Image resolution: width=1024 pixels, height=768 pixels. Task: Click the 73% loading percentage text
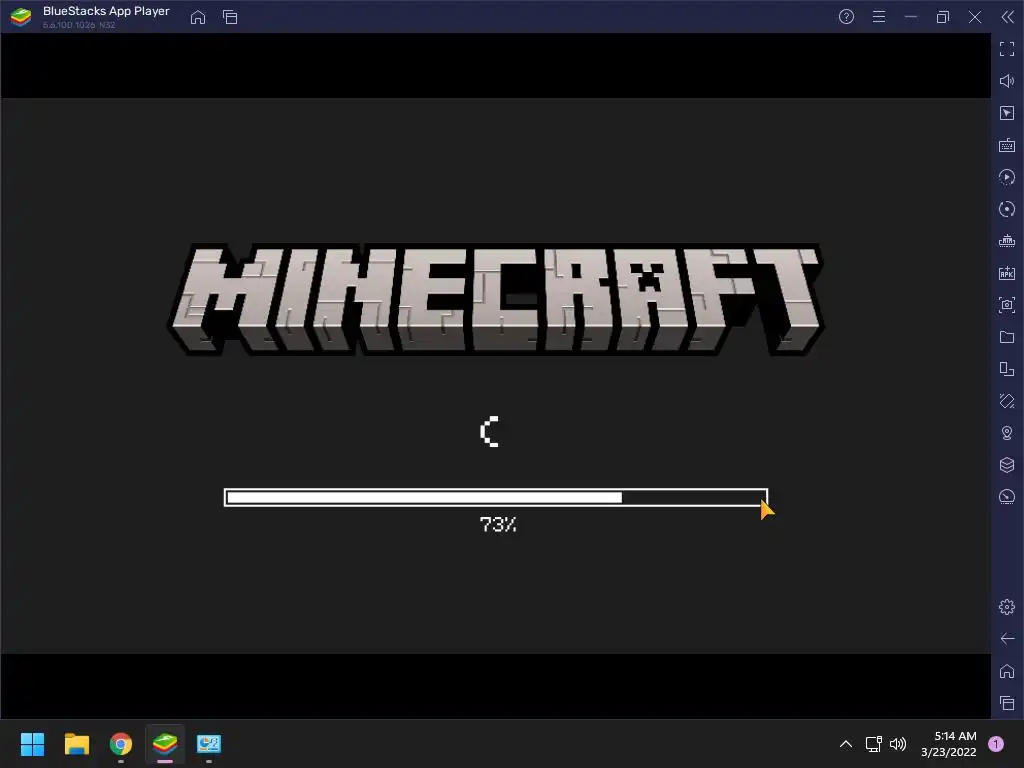coord(498,524)
